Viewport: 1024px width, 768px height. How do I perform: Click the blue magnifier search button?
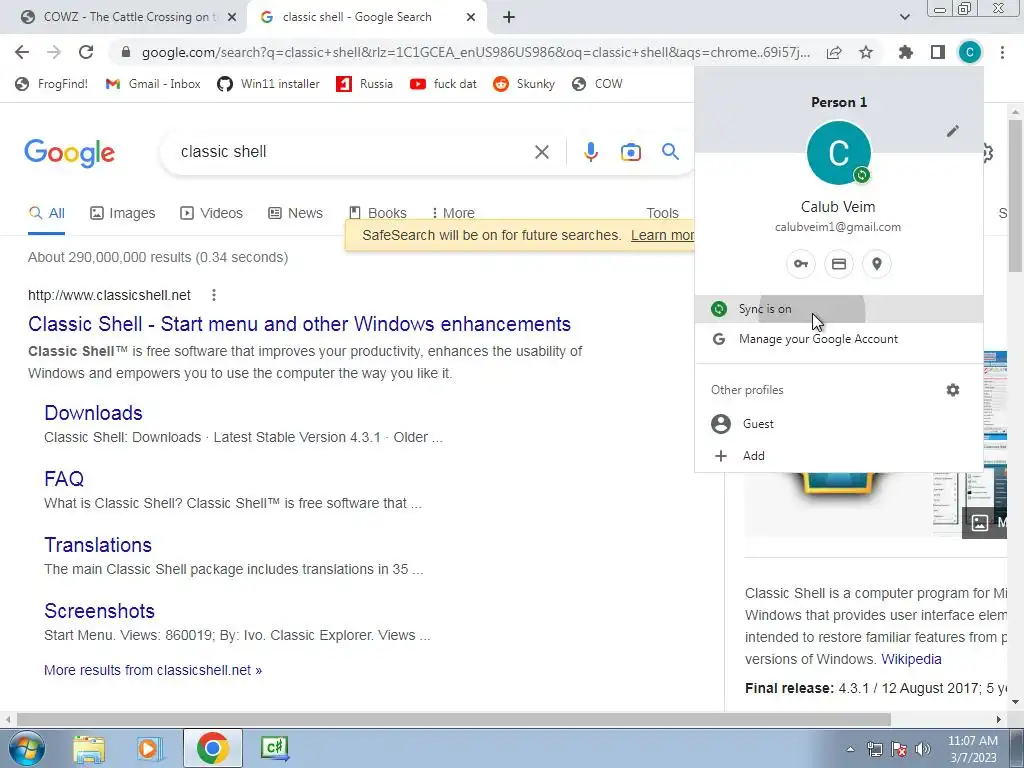pos(670,152)
